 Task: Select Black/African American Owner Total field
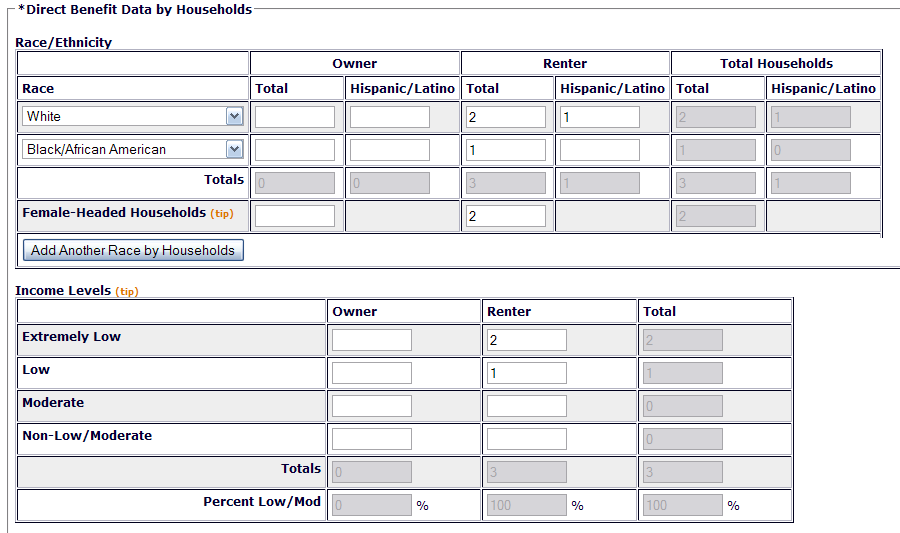click(295, 150)
